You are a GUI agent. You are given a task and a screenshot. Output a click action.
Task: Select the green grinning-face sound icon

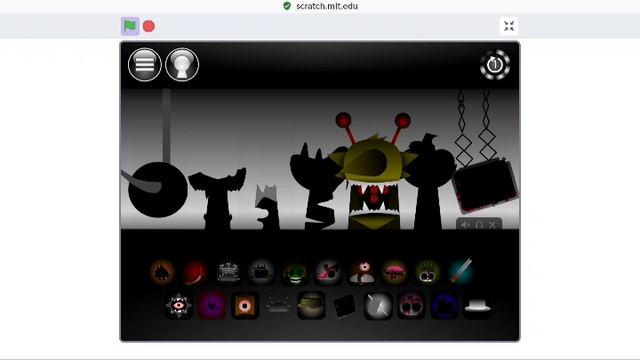(295, 272)
